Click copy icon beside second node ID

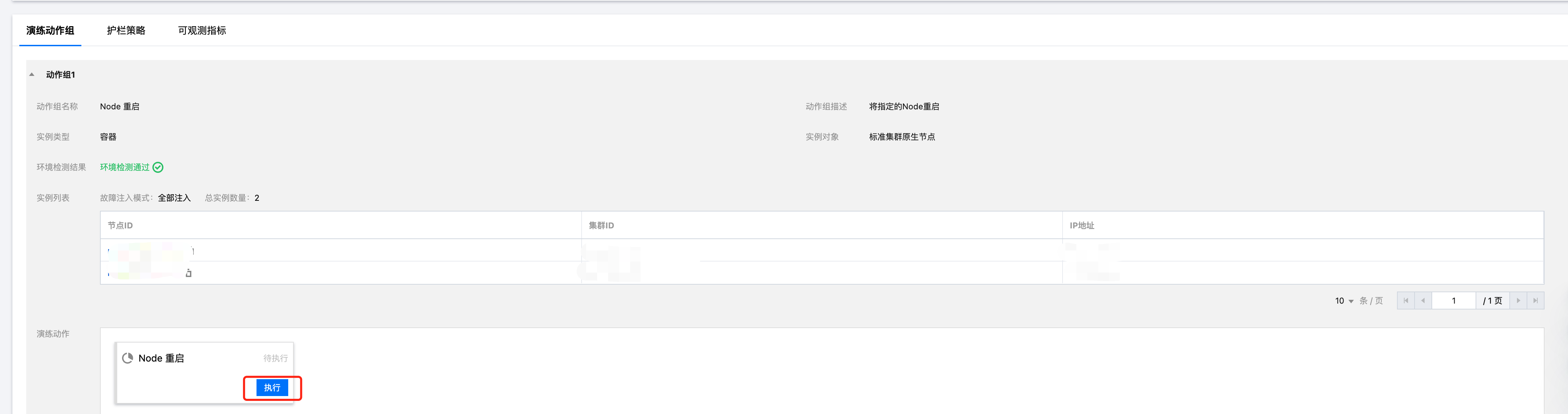pos(189,273)
